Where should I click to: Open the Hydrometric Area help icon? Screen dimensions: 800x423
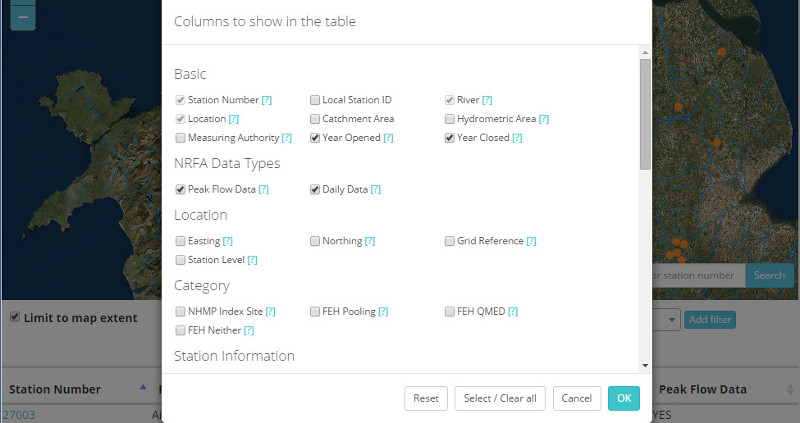(544, 119)
